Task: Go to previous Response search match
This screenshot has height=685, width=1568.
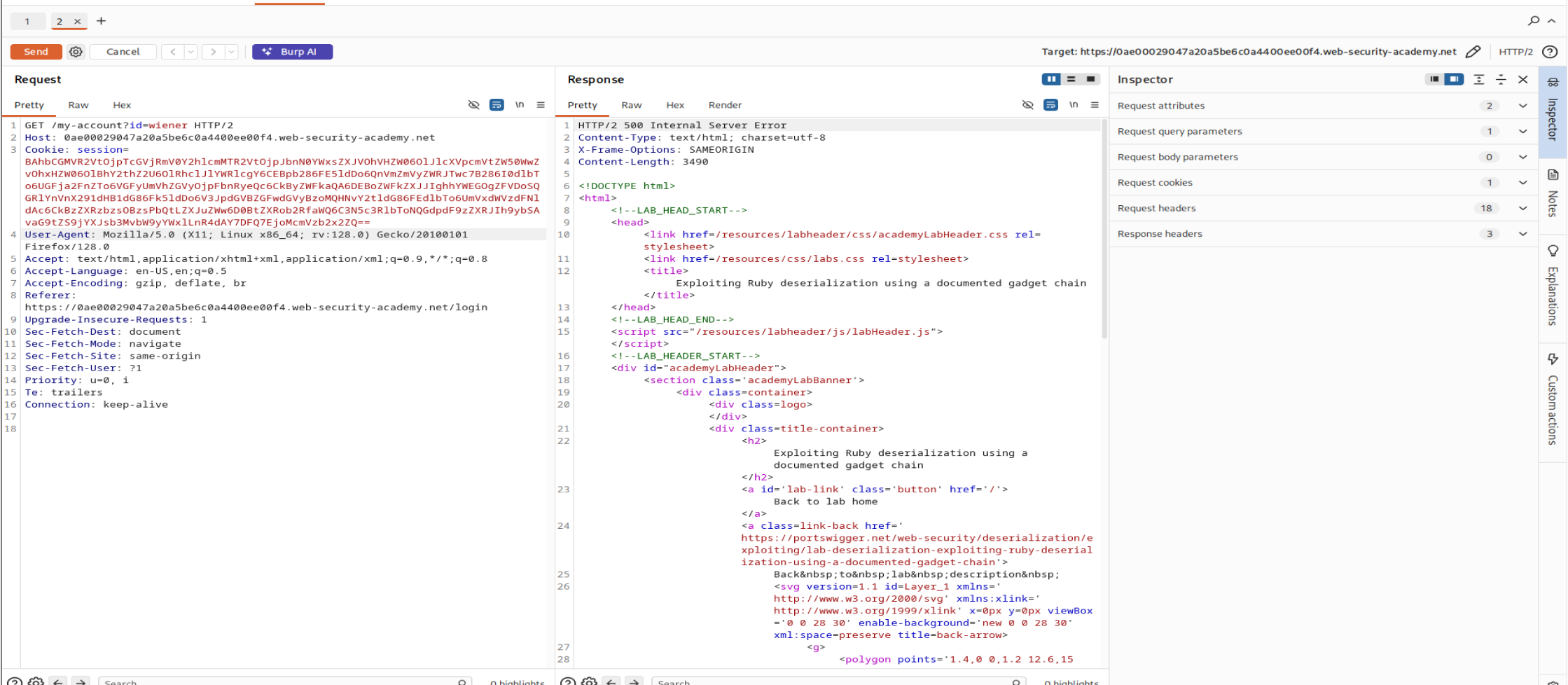Action: tap(612, 681)
